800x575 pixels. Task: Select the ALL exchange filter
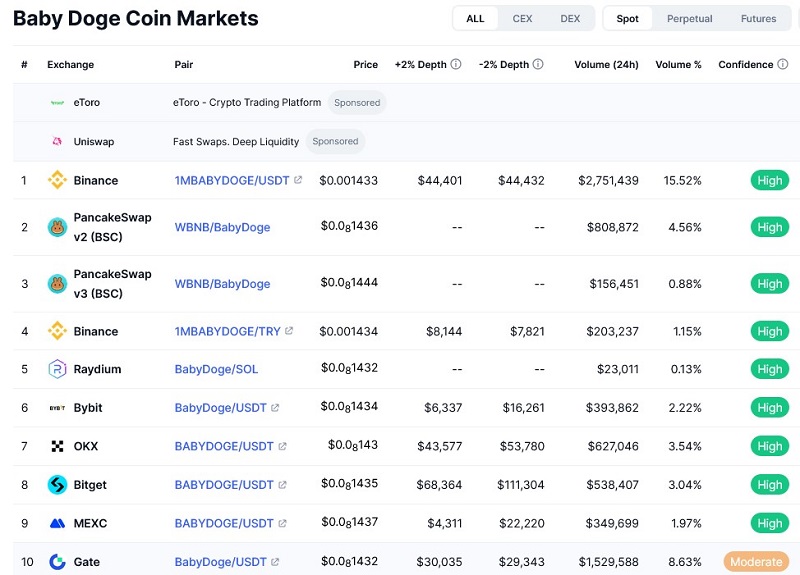tap(475, 18)
